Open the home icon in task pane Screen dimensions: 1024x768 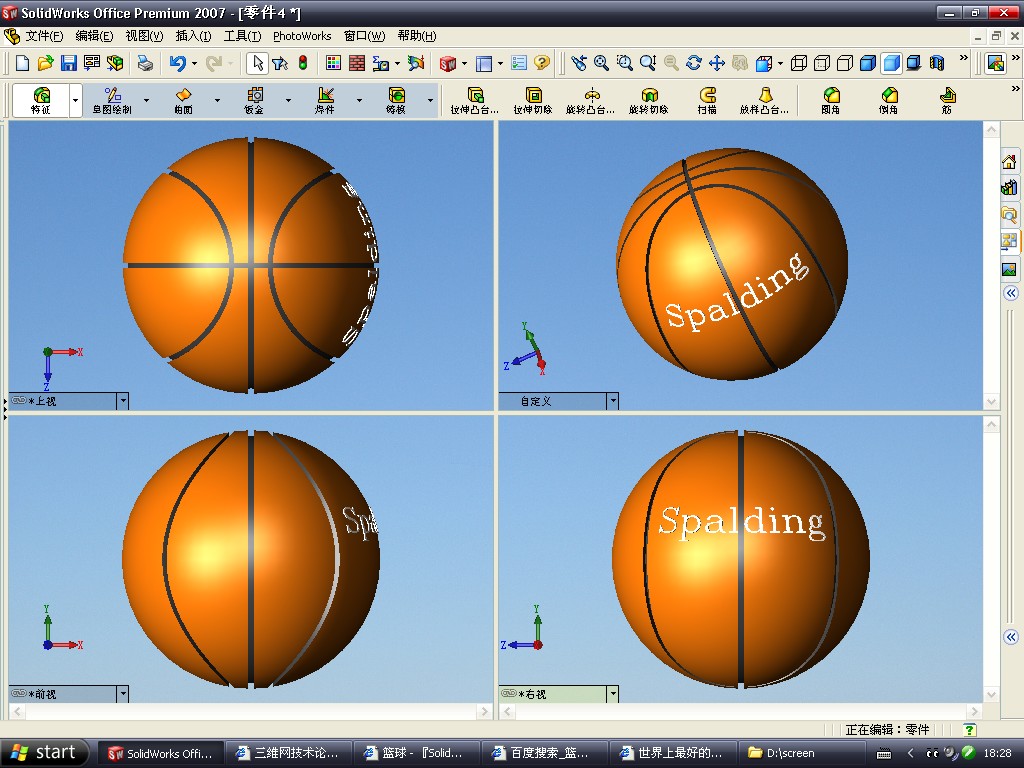tap(1009, 161)
